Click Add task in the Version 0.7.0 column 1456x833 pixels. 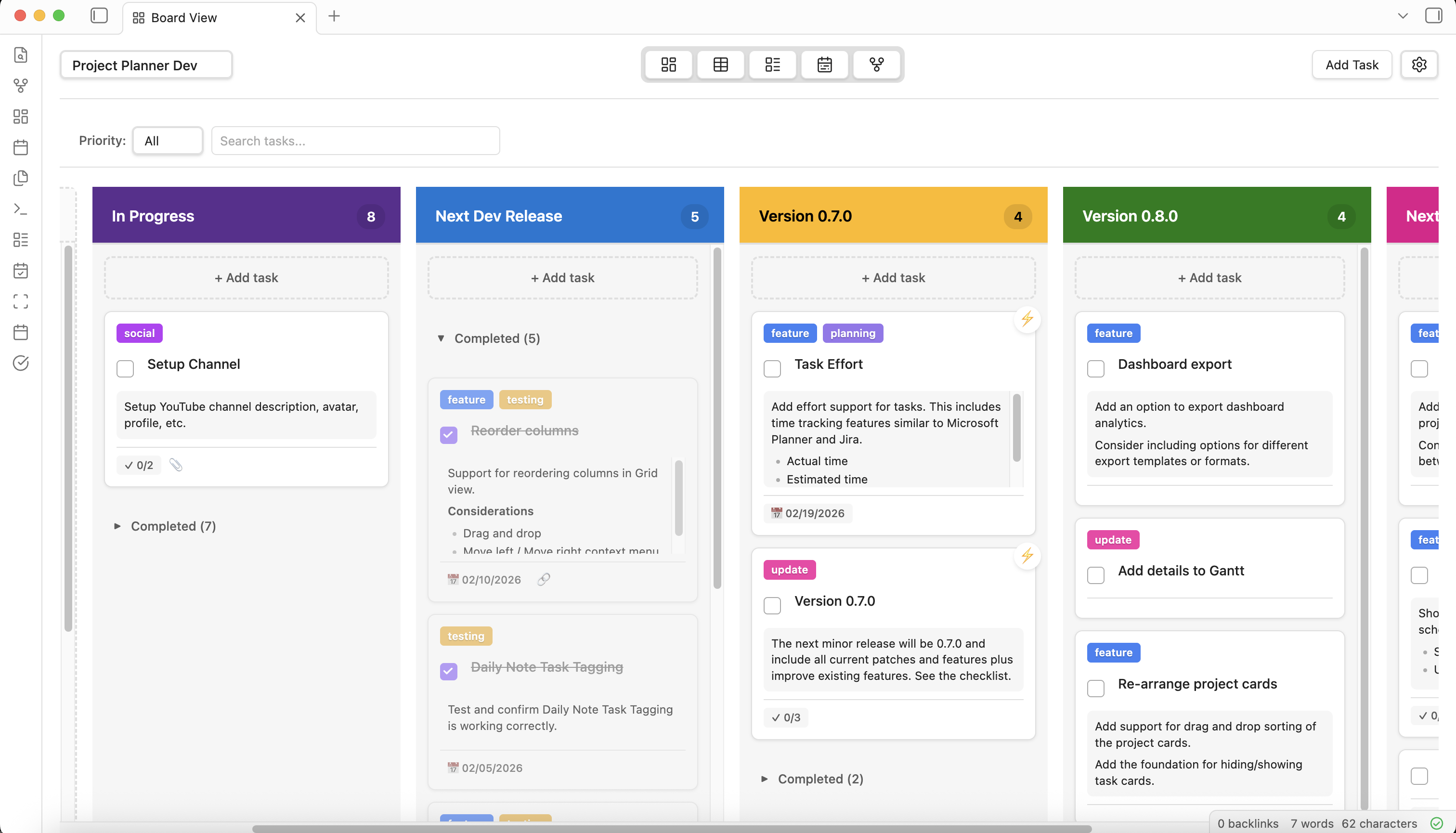tap(893, 277)
